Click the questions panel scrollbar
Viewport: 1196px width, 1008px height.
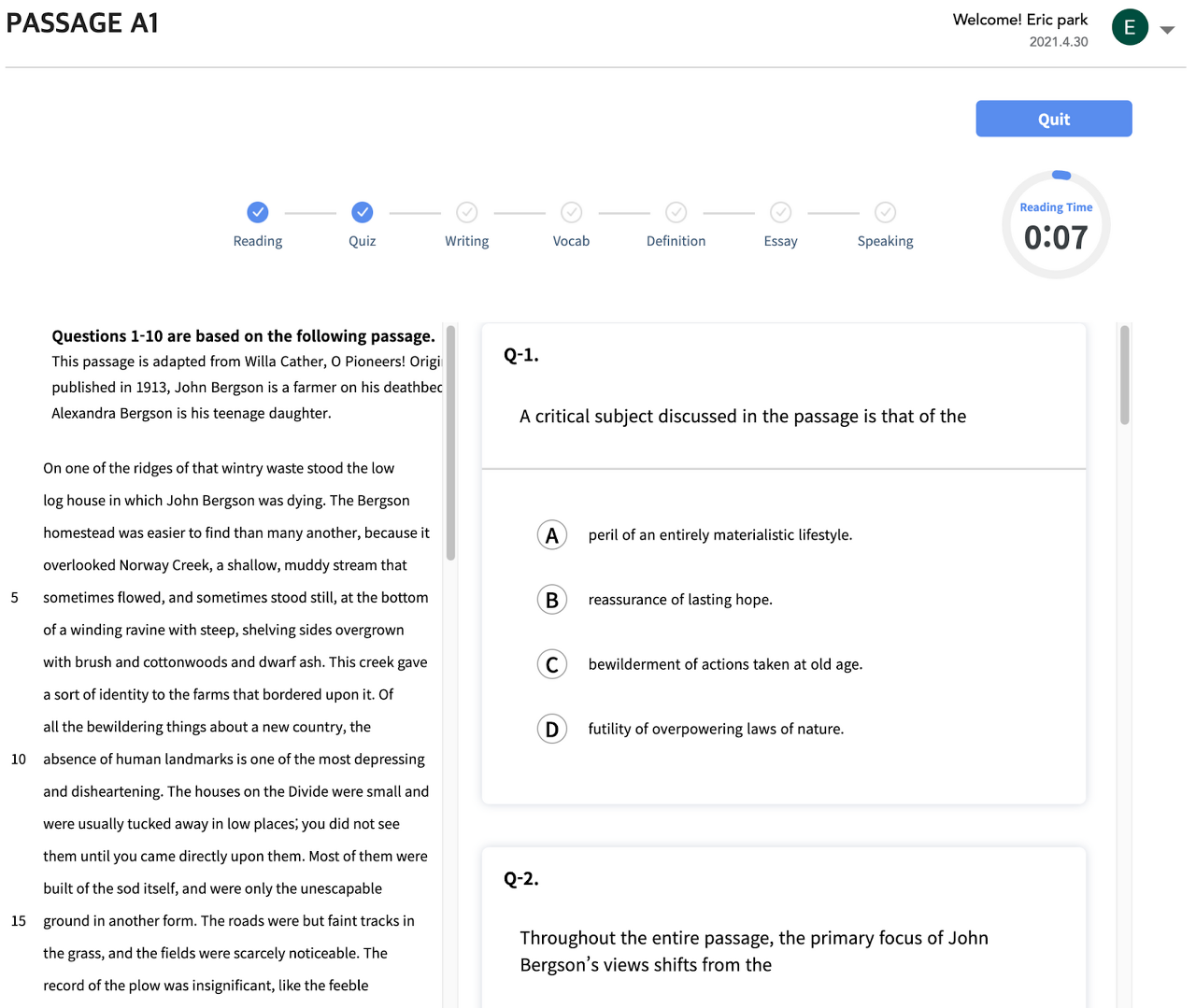[x=1125, y=374]
